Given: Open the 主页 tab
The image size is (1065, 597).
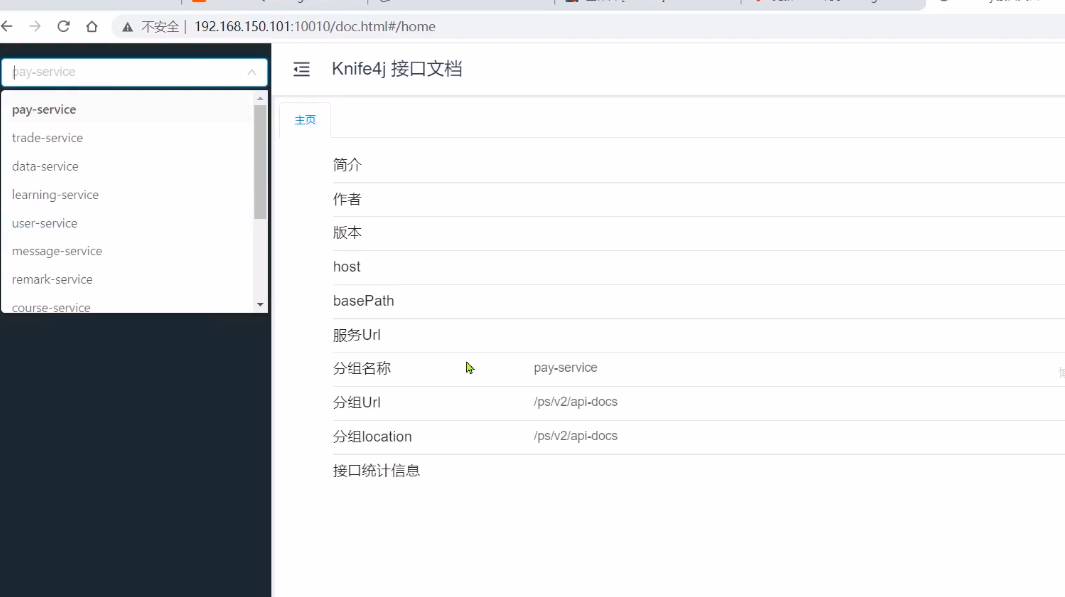Looking at the screenshot, I should [x=305, y=120].
